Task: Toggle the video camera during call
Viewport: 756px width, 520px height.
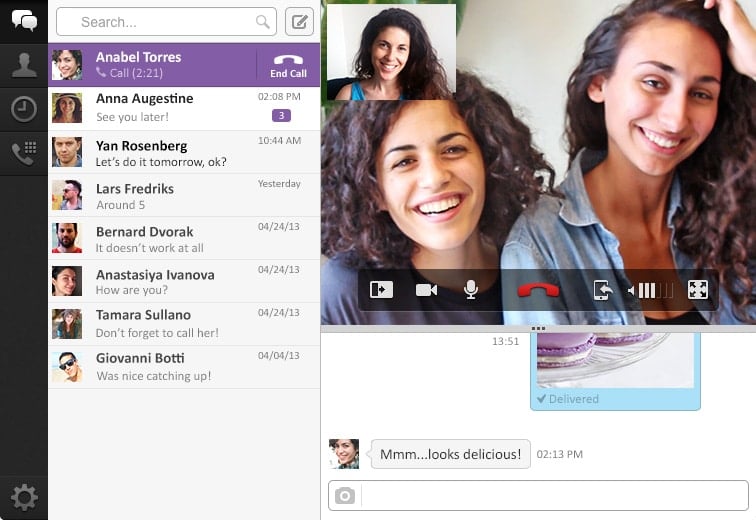Action: coord(426,290)
